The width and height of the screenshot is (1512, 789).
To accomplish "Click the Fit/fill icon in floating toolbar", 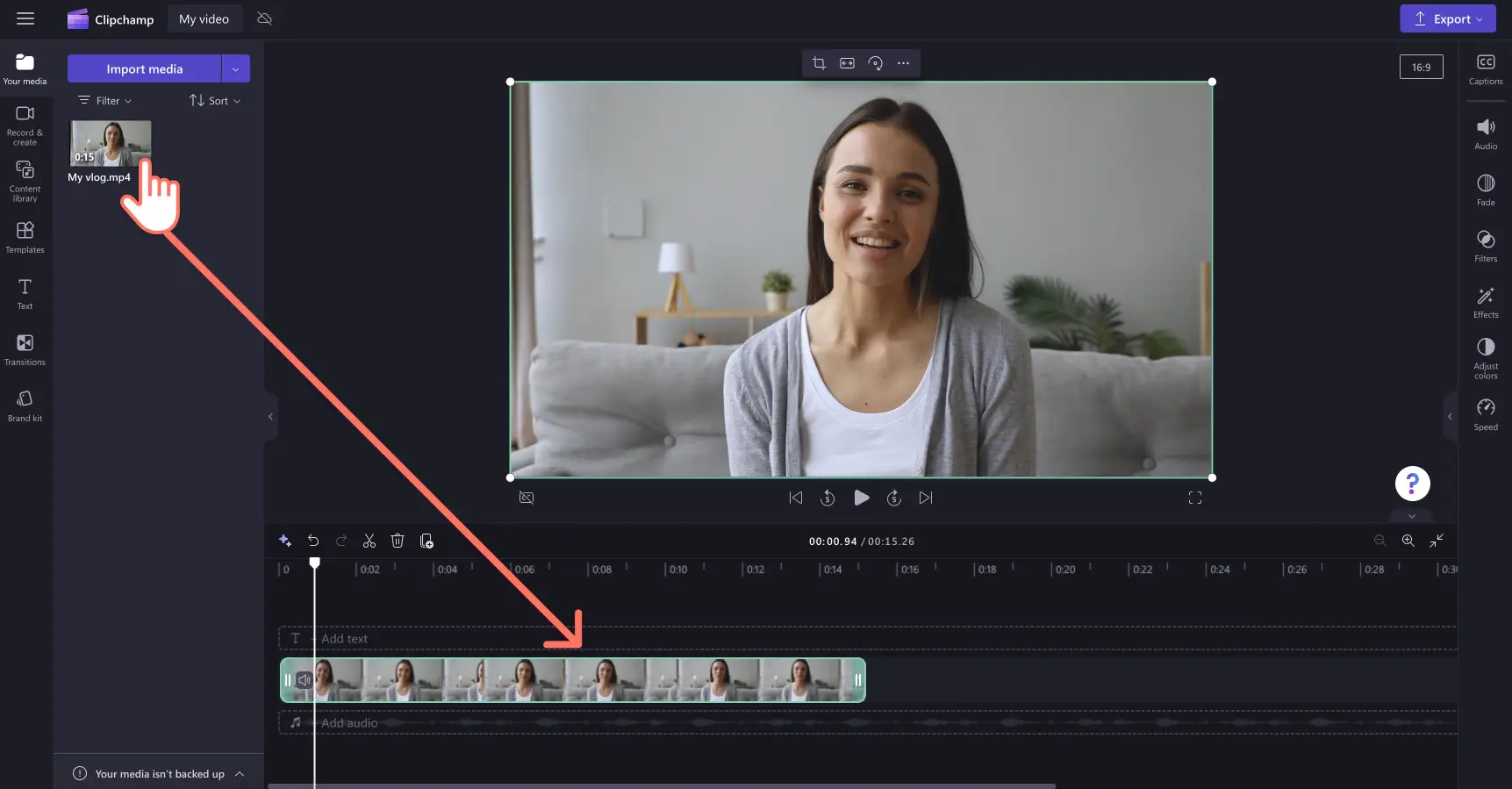I will click(x=847, y=63).
